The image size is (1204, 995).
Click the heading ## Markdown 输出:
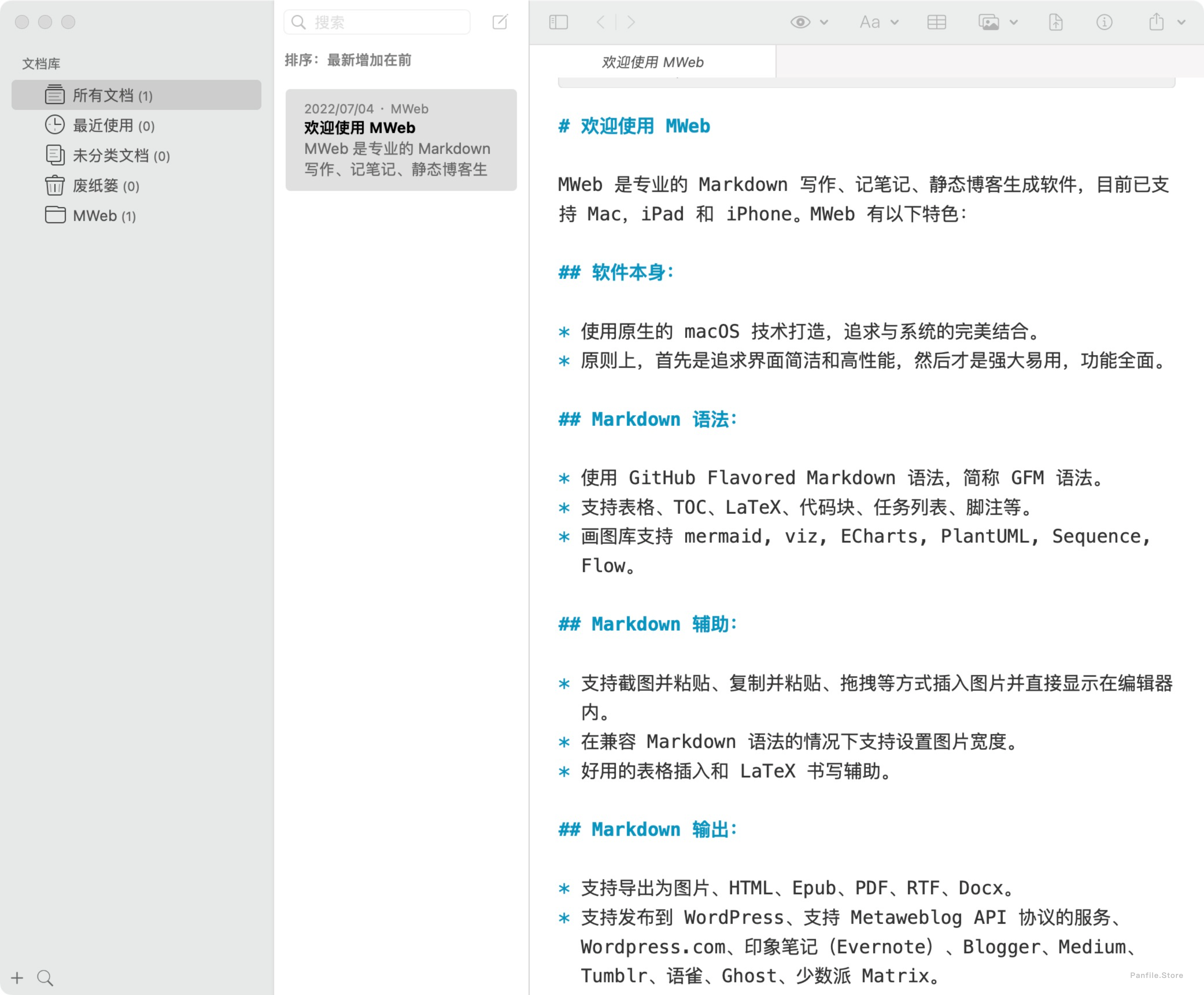pyautogui.click(x=648, y=829)
